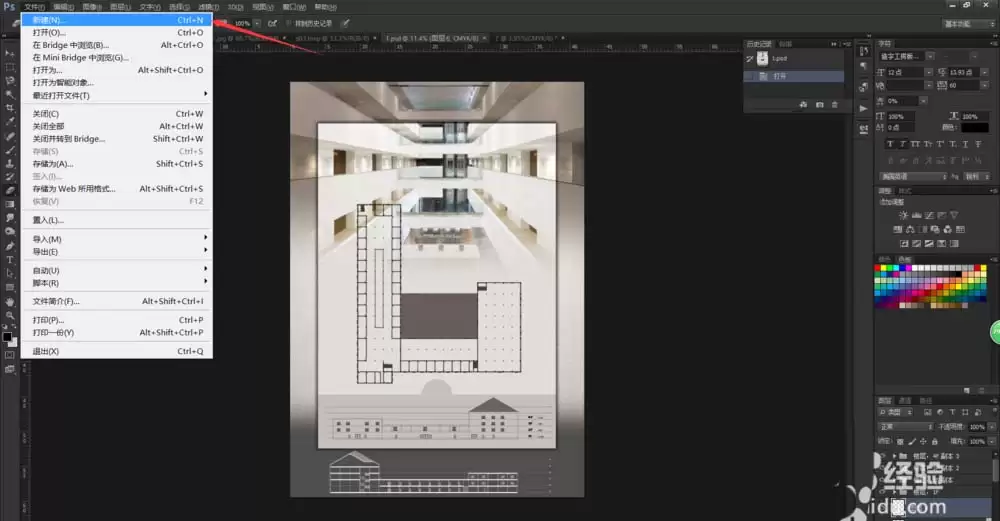
Task: Filter layers by type T icon
Action: click(952, 413)
